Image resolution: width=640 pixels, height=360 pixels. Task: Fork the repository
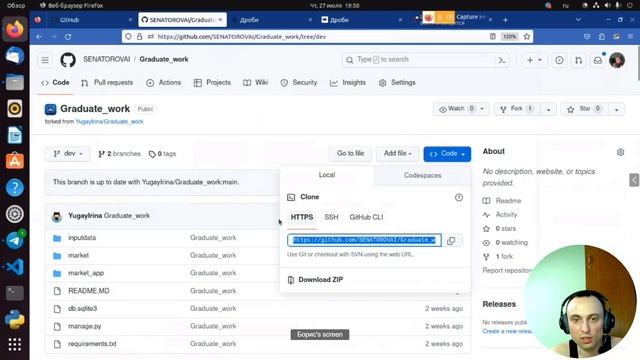(x=517, y=109)
